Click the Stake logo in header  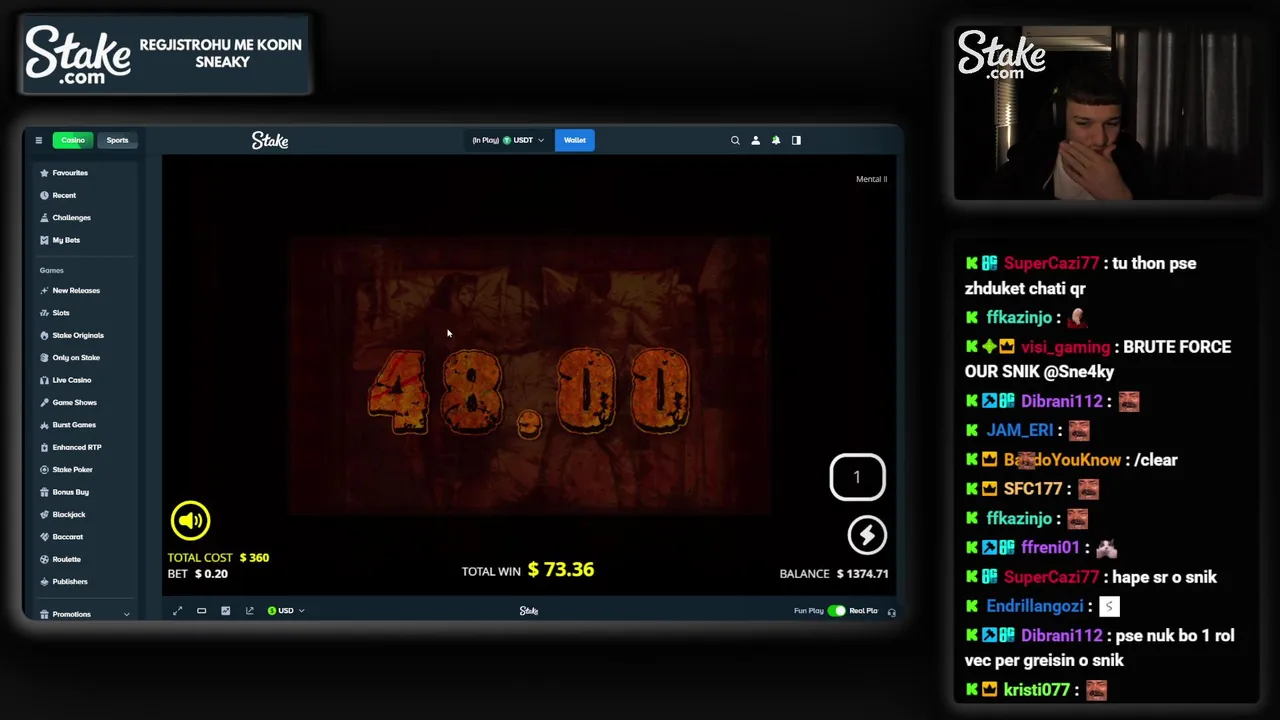point(270,141)
